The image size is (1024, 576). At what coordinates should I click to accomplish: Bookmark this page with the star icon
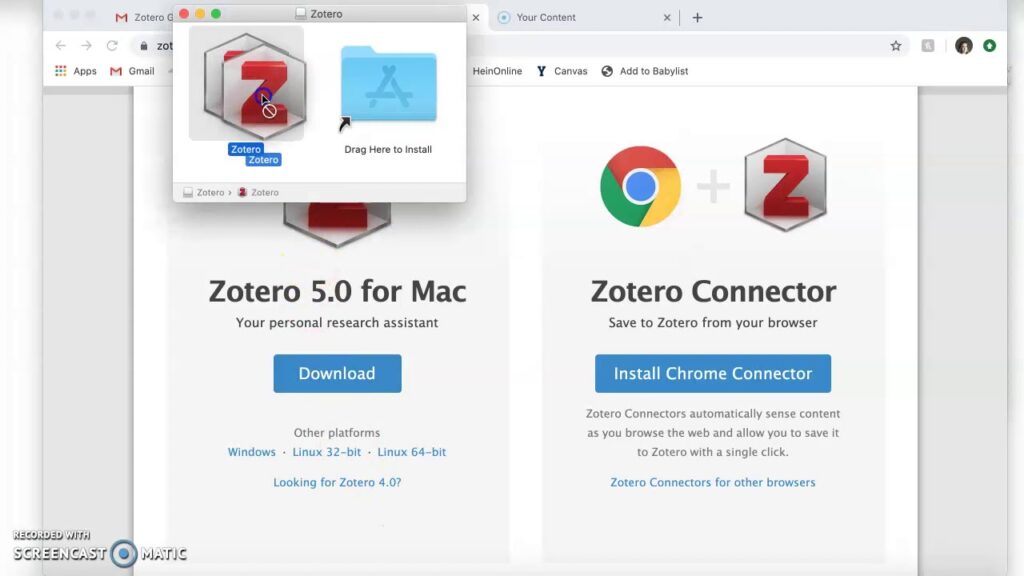(896, 46)
